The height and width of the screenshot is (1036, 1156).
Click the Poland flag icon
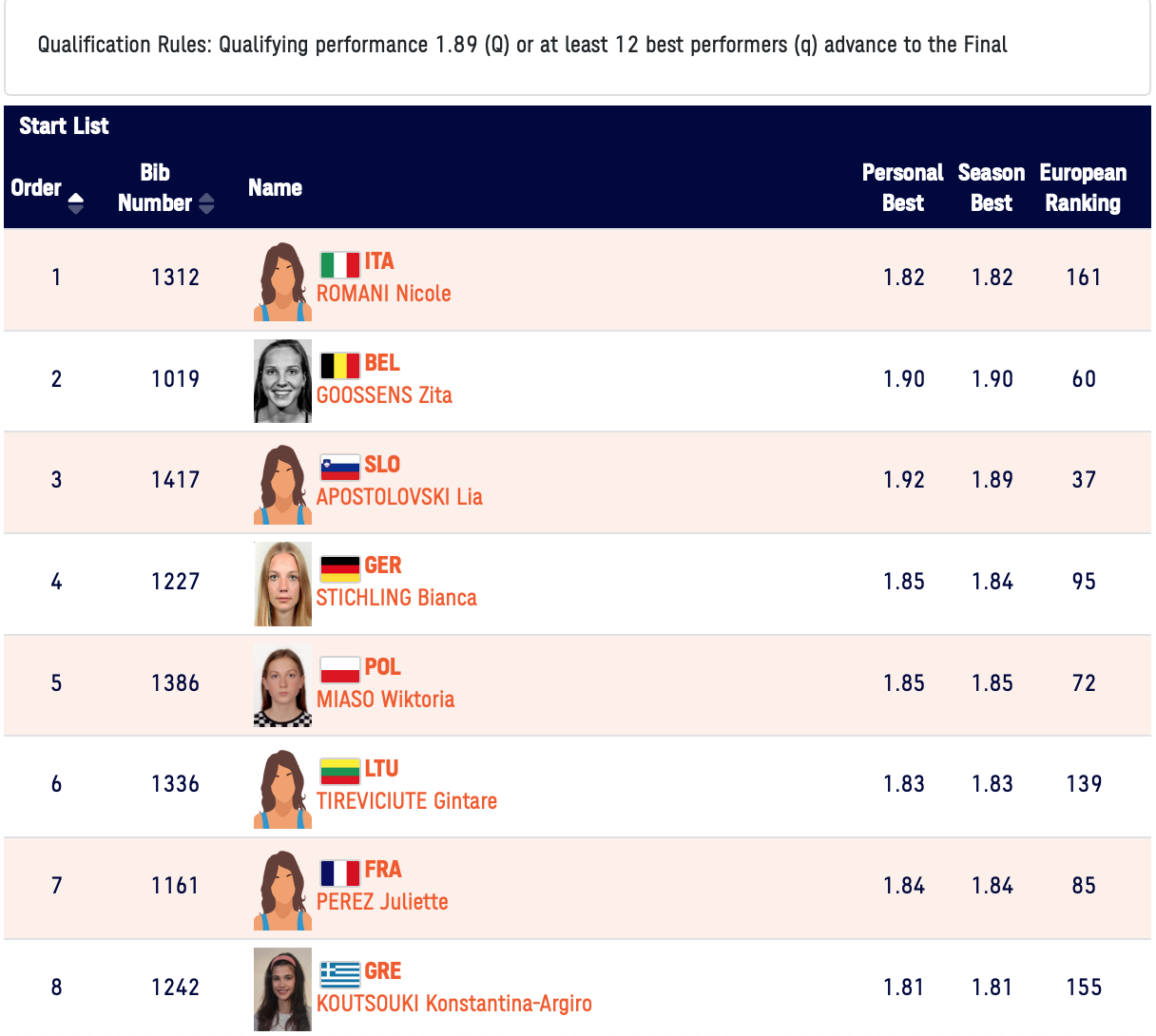click(x=339, y=669)
